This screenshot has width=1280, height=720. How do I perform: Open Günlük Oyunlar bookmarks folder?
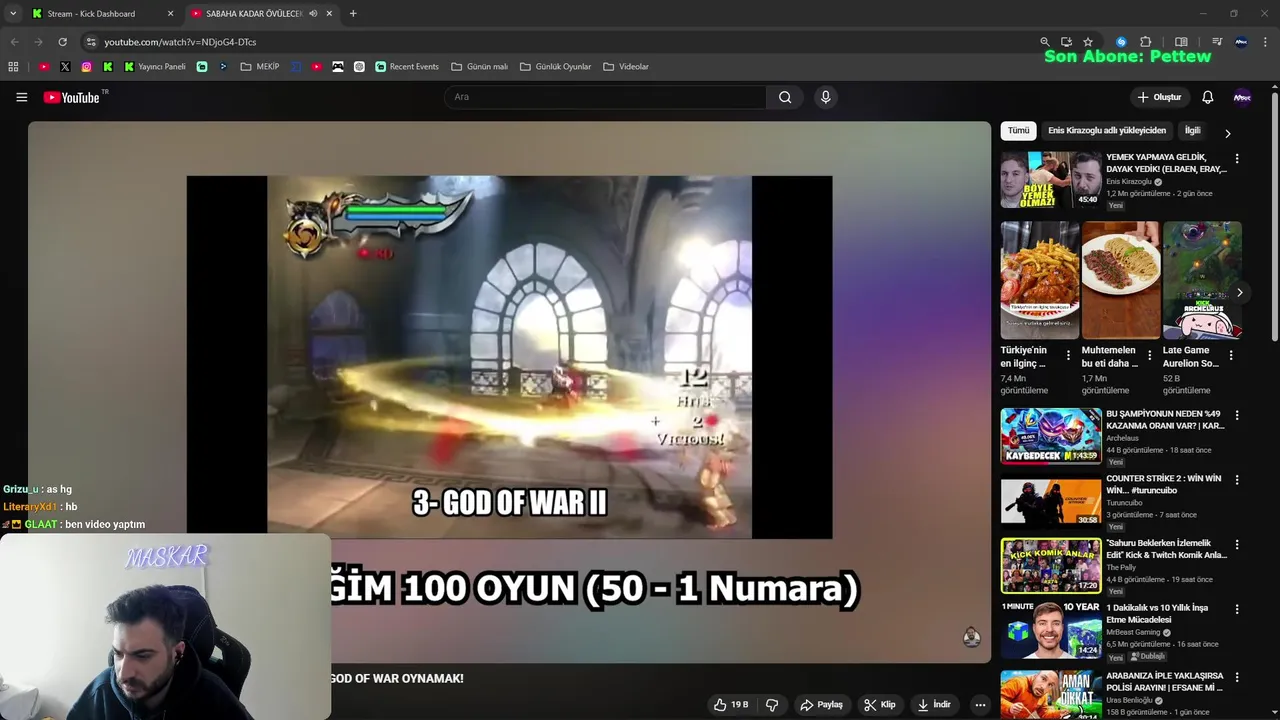pos(556,67)
